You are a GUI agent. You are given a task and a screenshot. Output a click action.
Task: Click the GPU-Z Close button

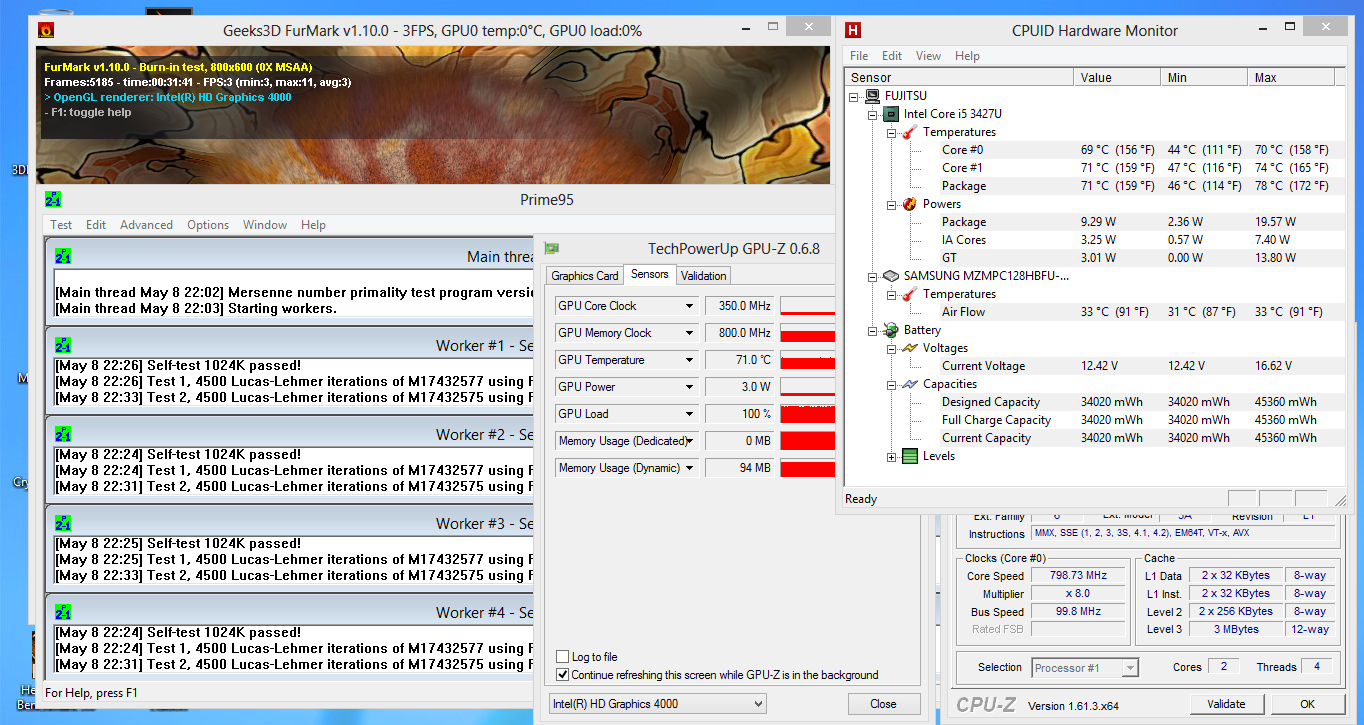click(883, 704)
